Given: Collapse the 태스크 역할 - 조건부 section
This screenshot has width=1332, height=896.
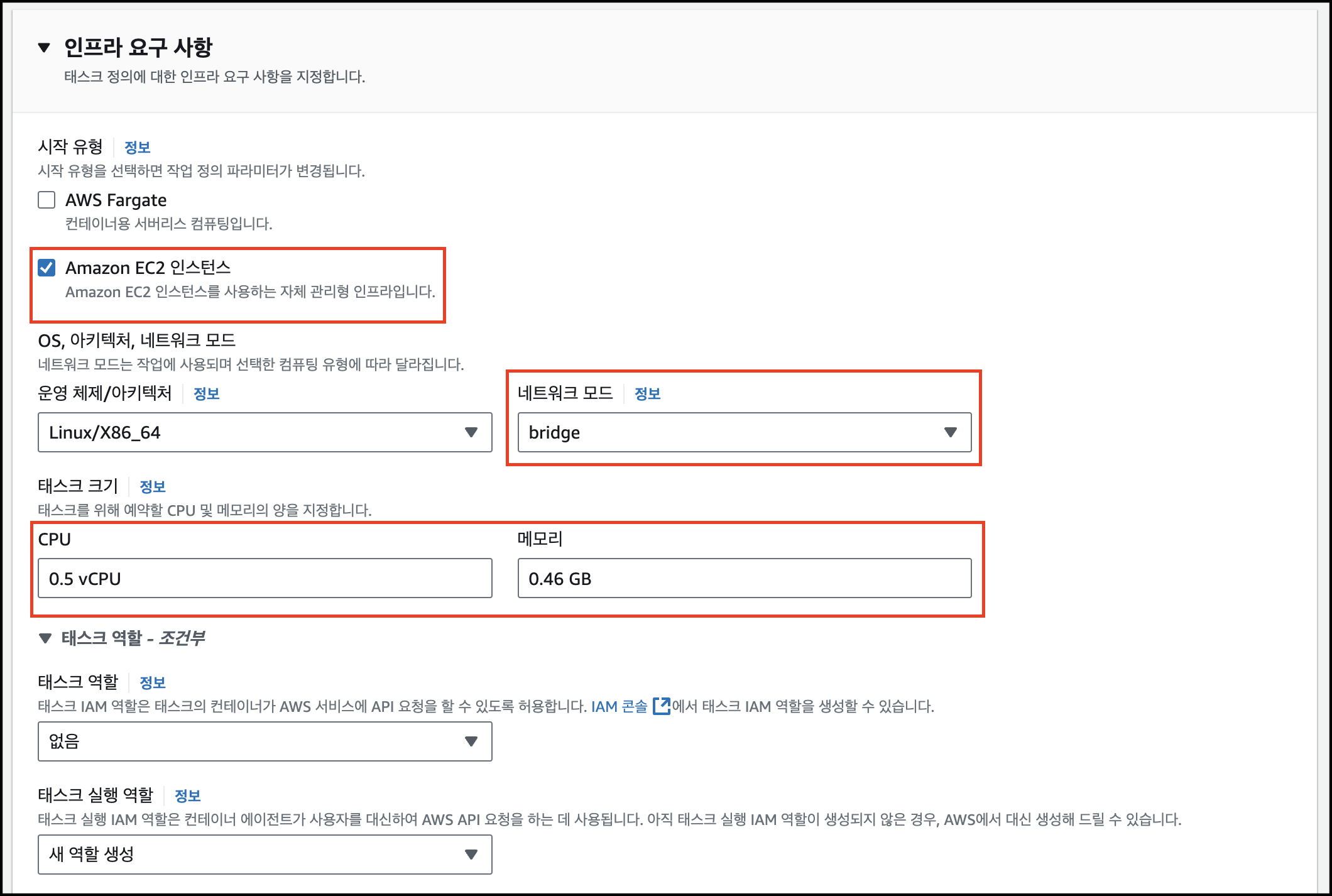Looking at the screenshot, I should pyautogui.click(x=45, y=638).
